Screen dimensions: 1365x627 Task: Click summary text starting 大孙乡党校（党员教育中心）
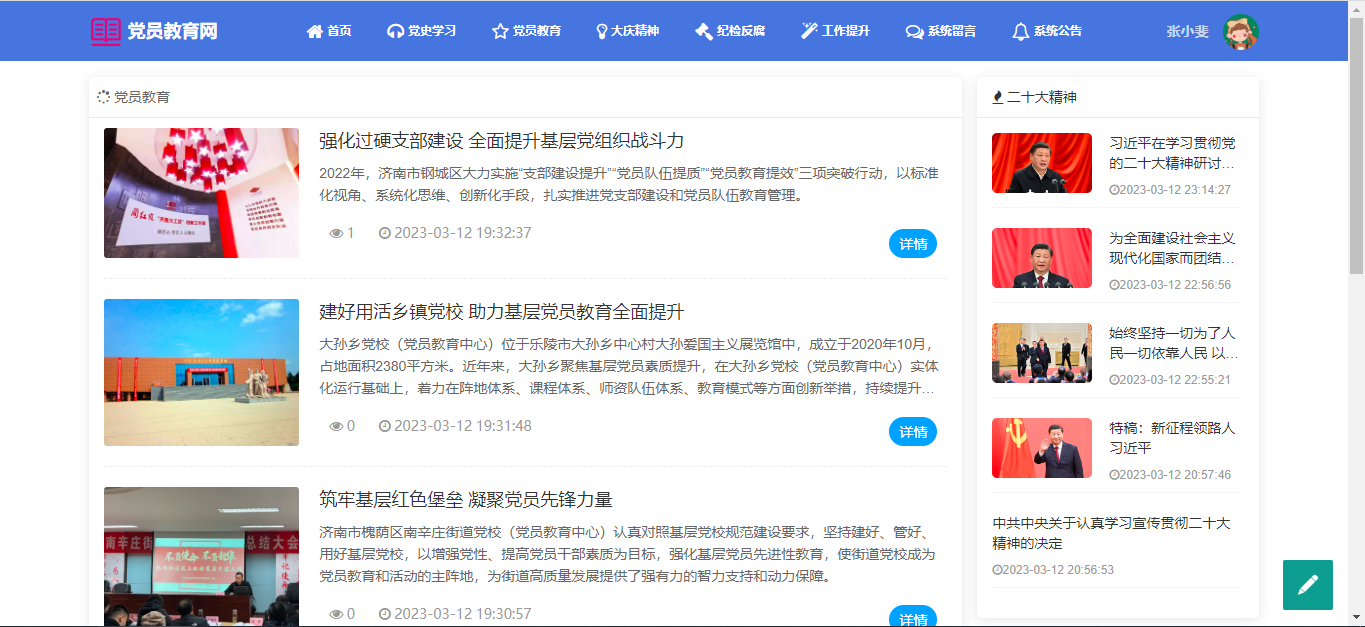click(629, 366)
